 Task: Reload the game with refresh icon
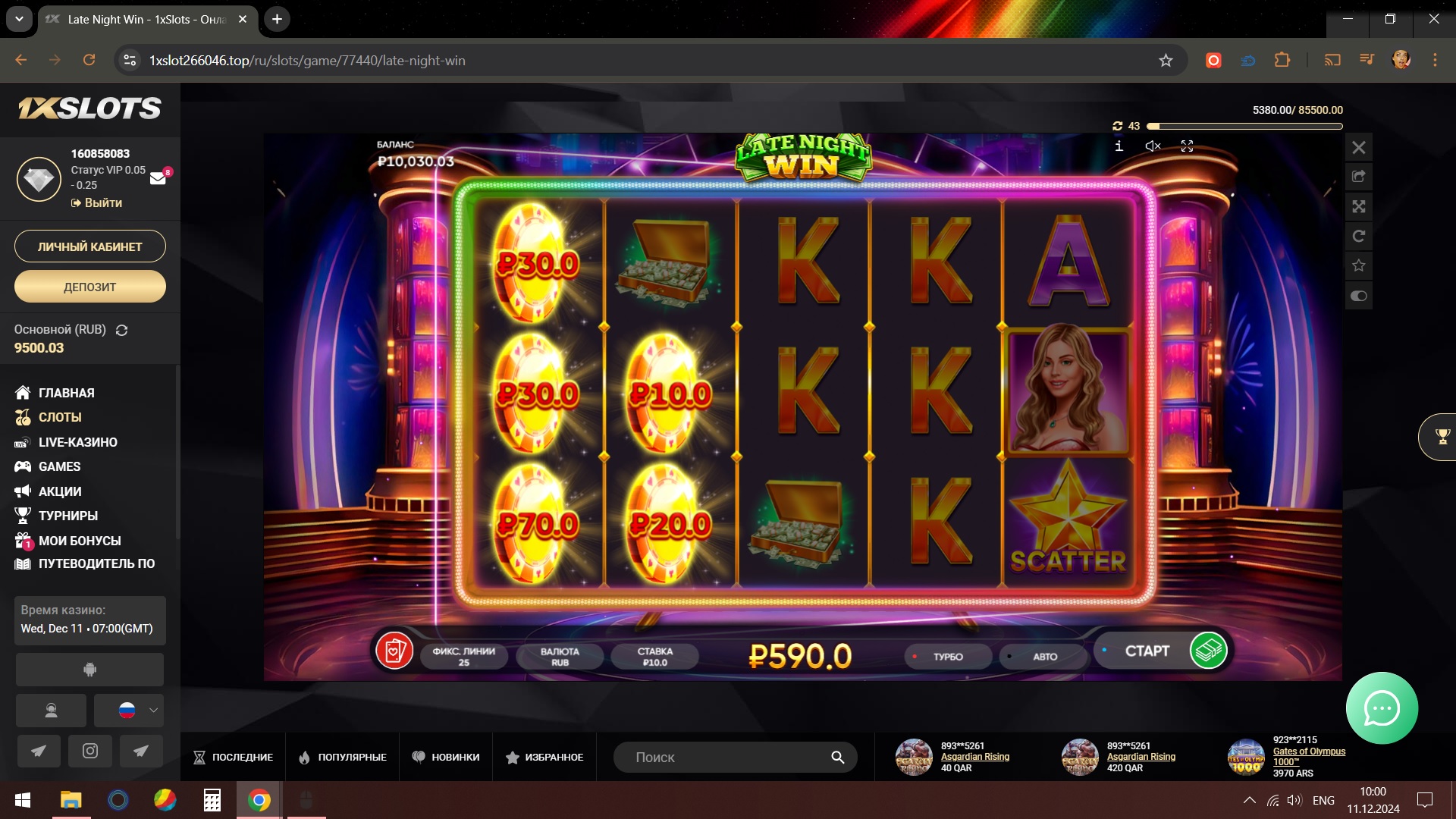click(1359, 236)
